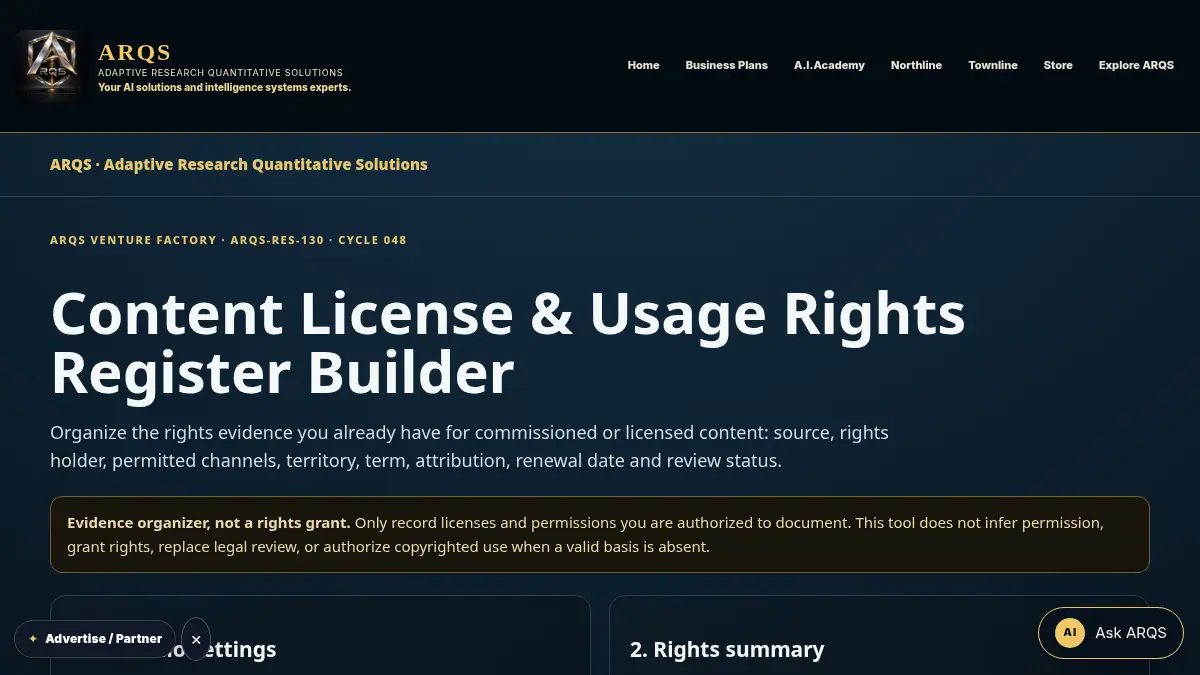This screenshot has height=675, width=1200.
Task: Open Explore ARQS menu item
Action: [x=1136, y=65]
